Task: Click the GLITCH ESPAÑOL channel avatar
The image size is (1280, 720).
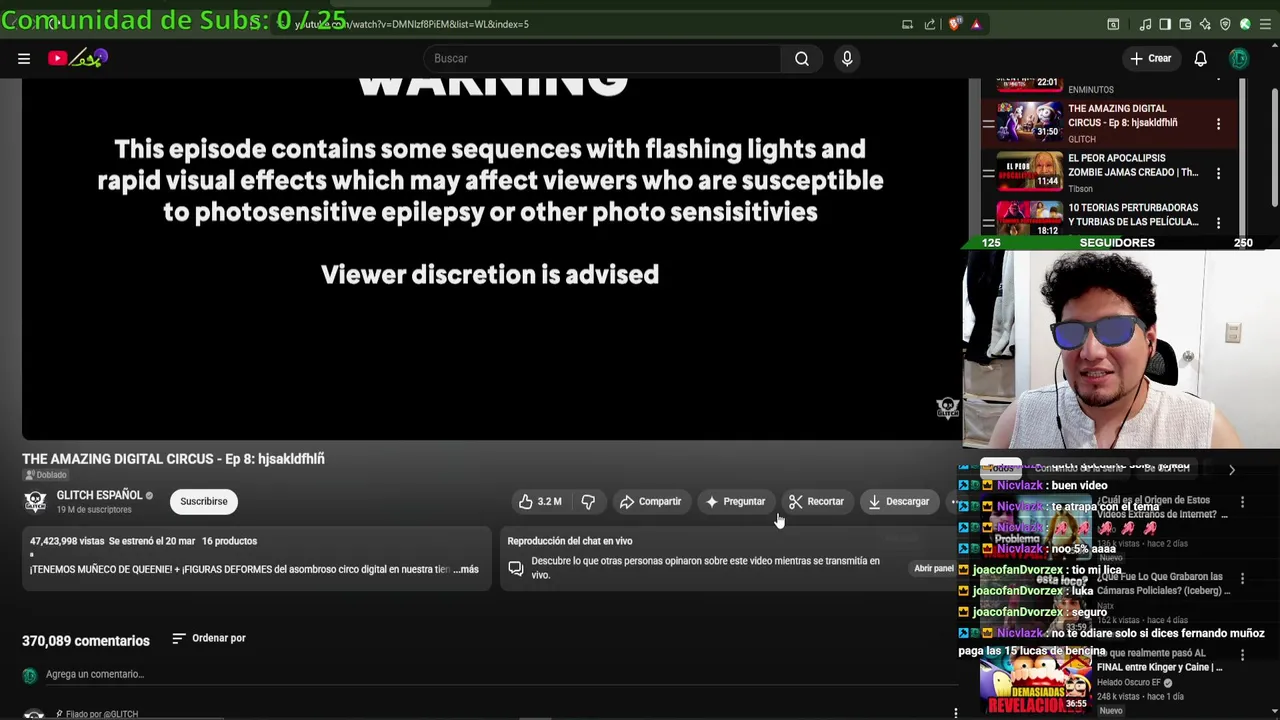Action: [x=35, y=501]
